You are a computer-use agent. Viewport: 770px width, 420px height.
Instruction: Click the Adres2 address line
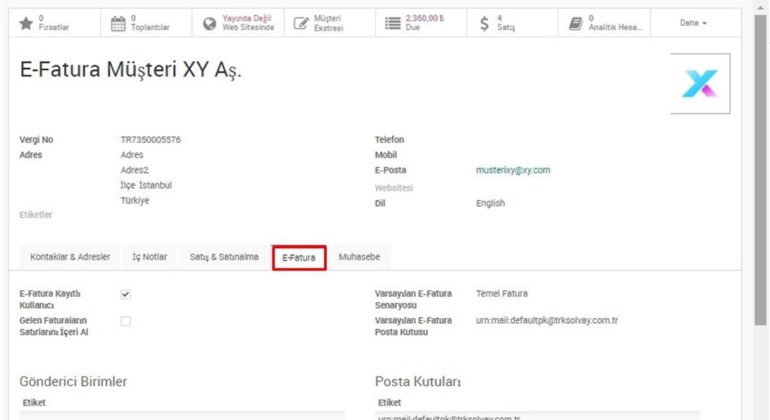[x=134, y=170]
